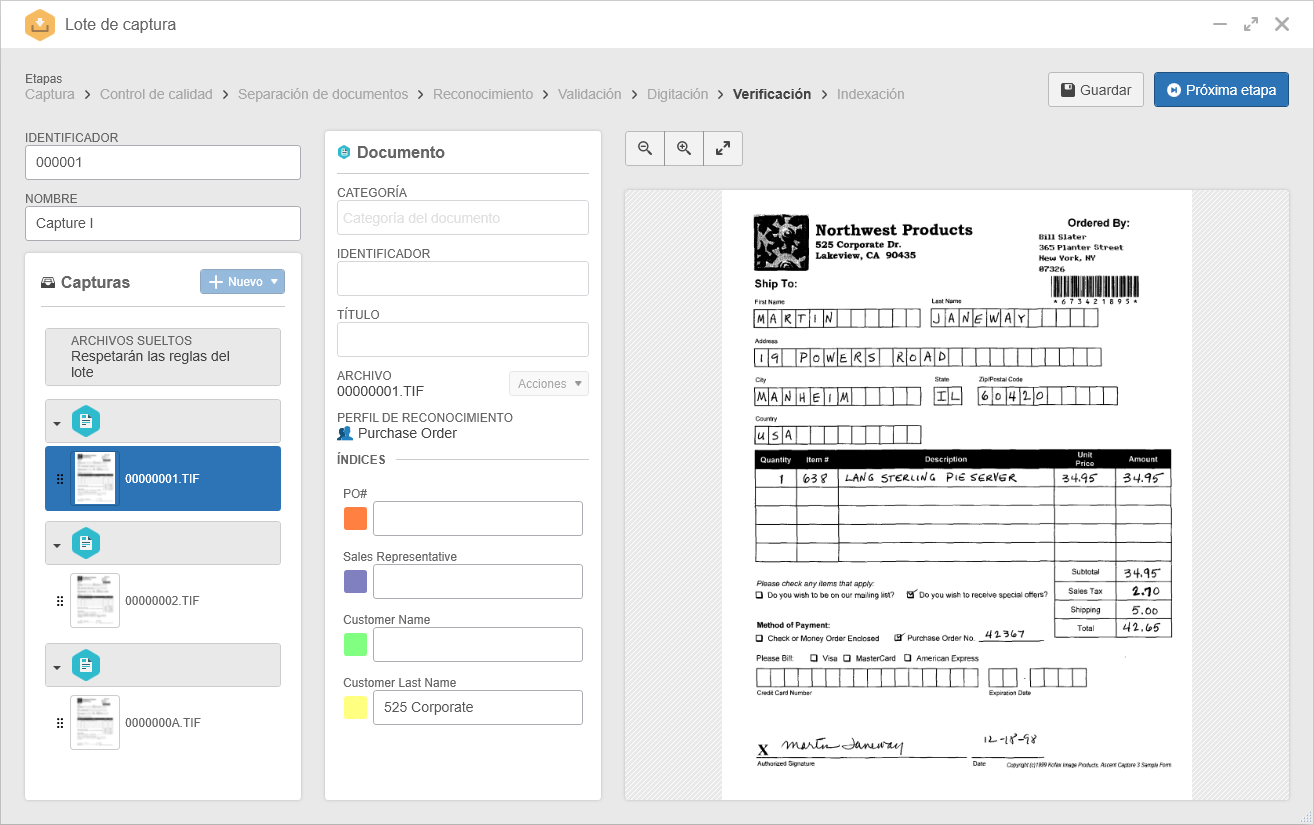This screenshot has height=825, width=1314.
Task: Click the special offers checkbox on the form
Action: pos(911,594)
